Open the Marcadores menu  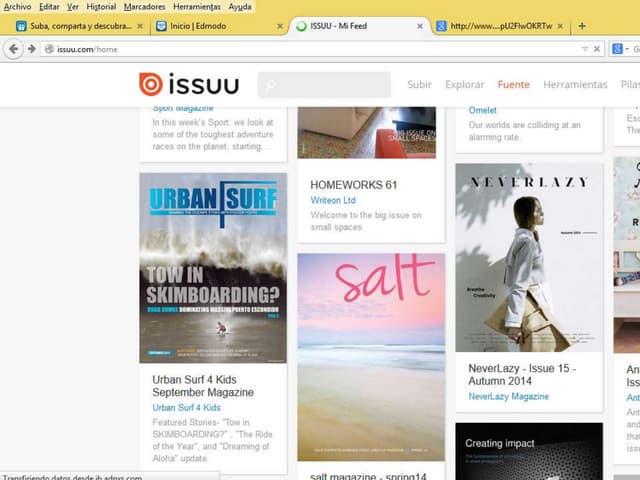pyautogui.click(x=144, y=6)
